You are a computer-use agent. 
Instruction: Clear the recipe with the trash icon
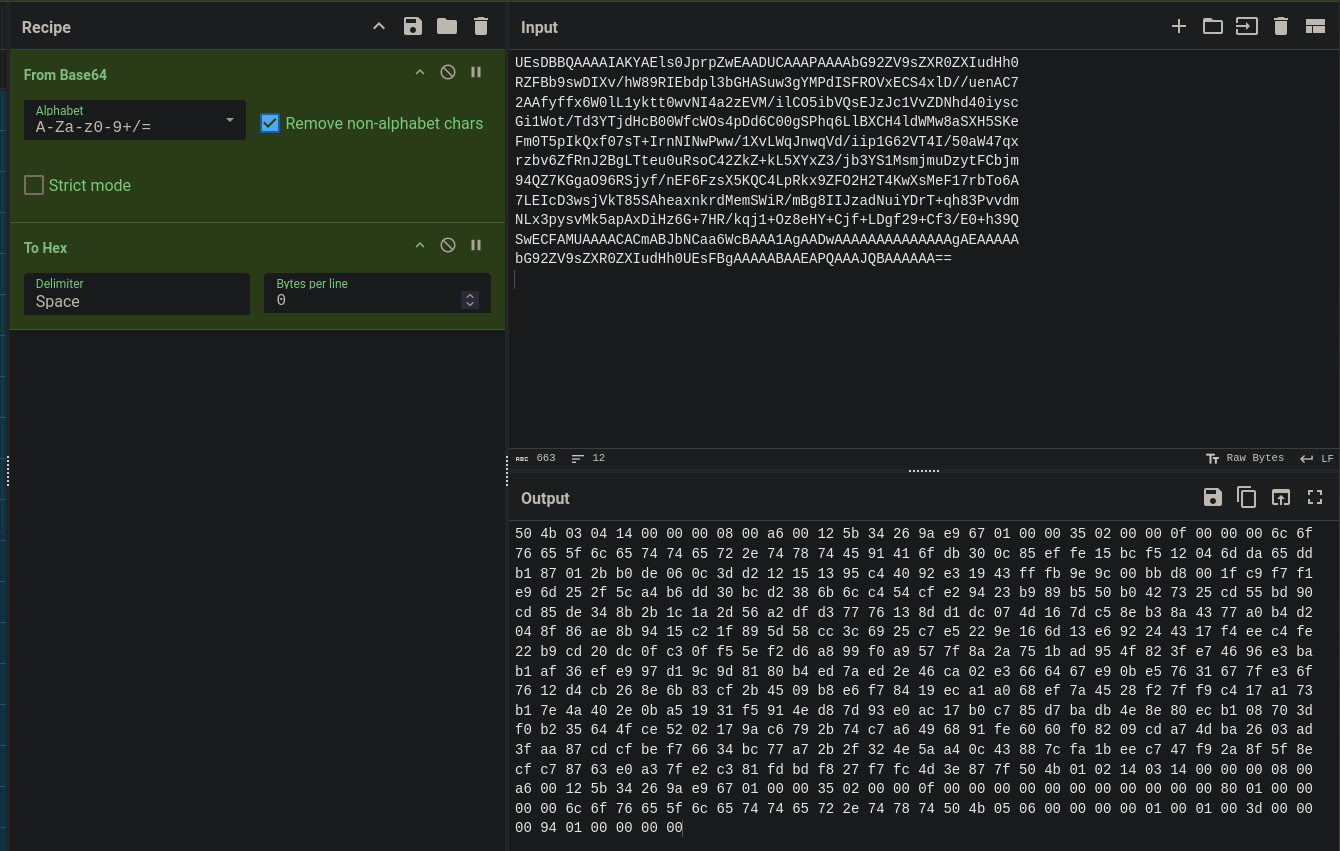pyautogui.click(x=481, y=27)
